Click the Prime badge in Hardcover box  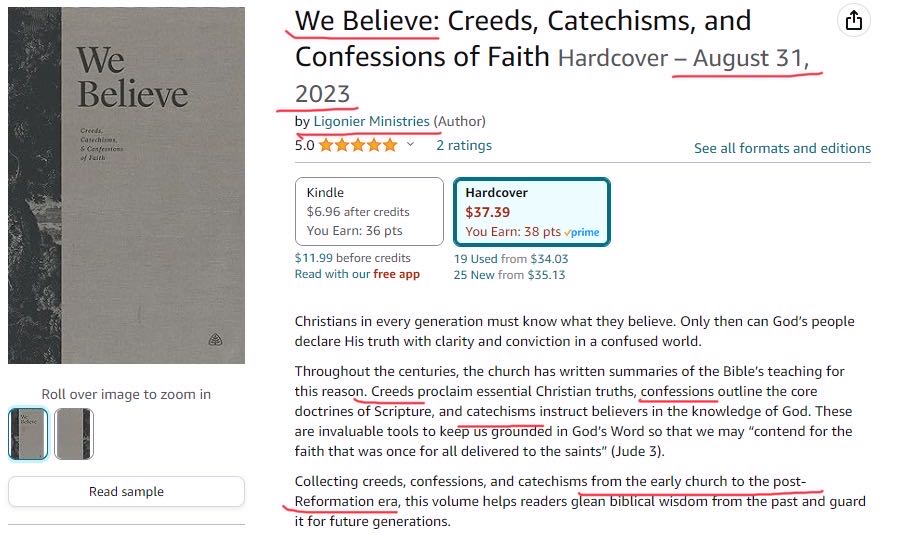point(581,232)
